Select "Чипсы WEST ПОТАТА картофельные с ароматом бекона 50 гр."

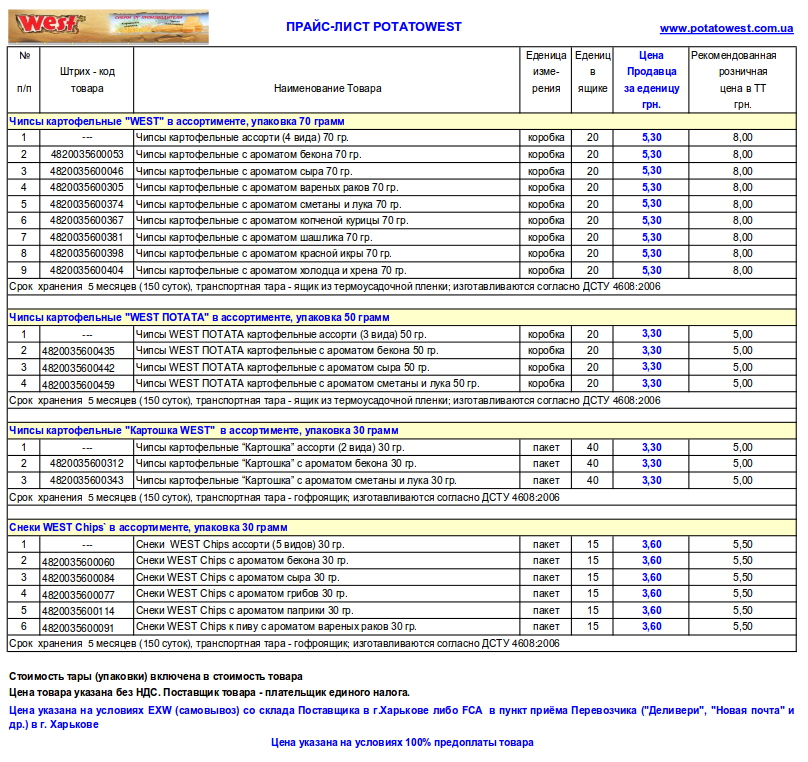click(x=287, y=351)
